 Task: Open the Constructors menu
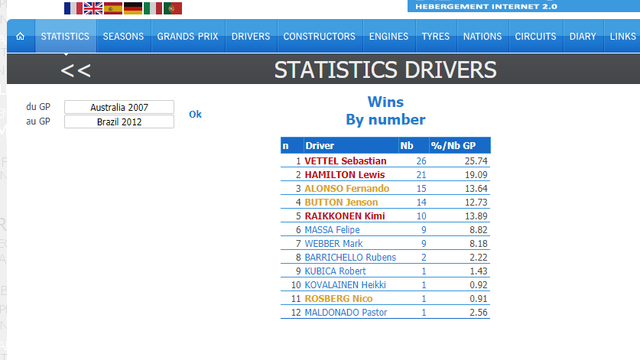[319, 36]
